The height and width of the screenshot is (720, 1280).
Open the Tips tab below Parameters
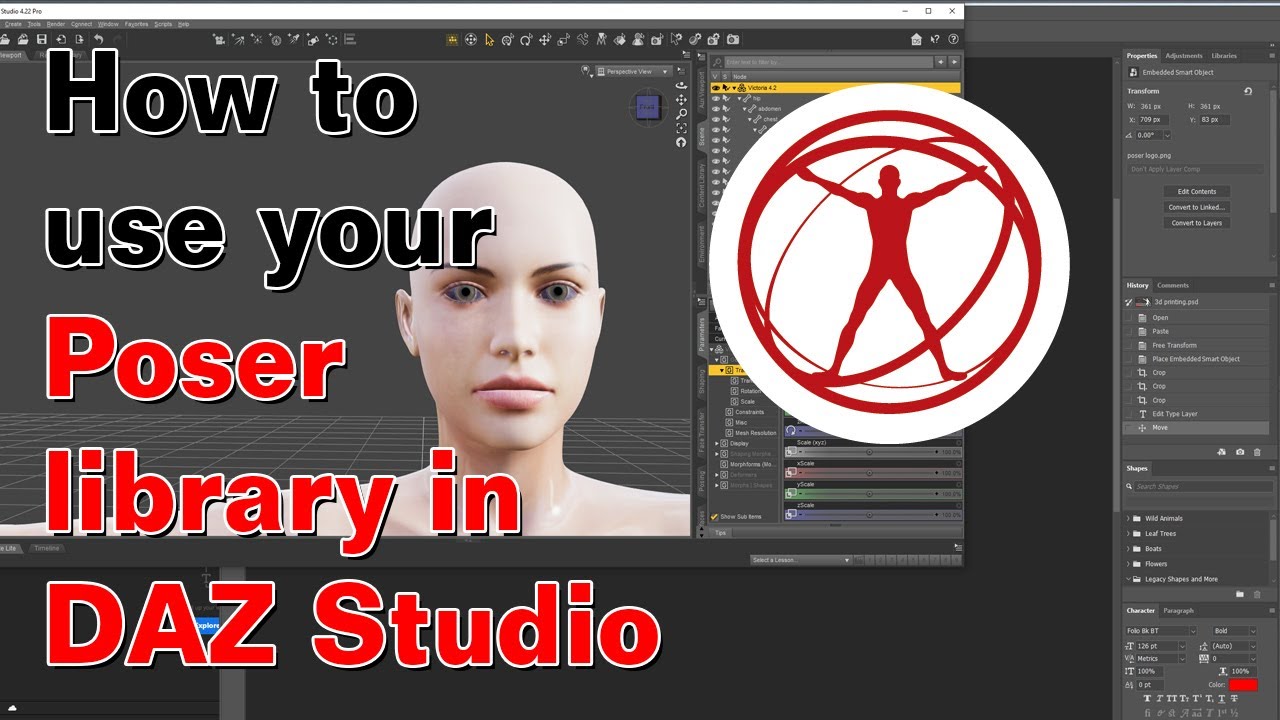pyautogui.click(x=720, y=533)
